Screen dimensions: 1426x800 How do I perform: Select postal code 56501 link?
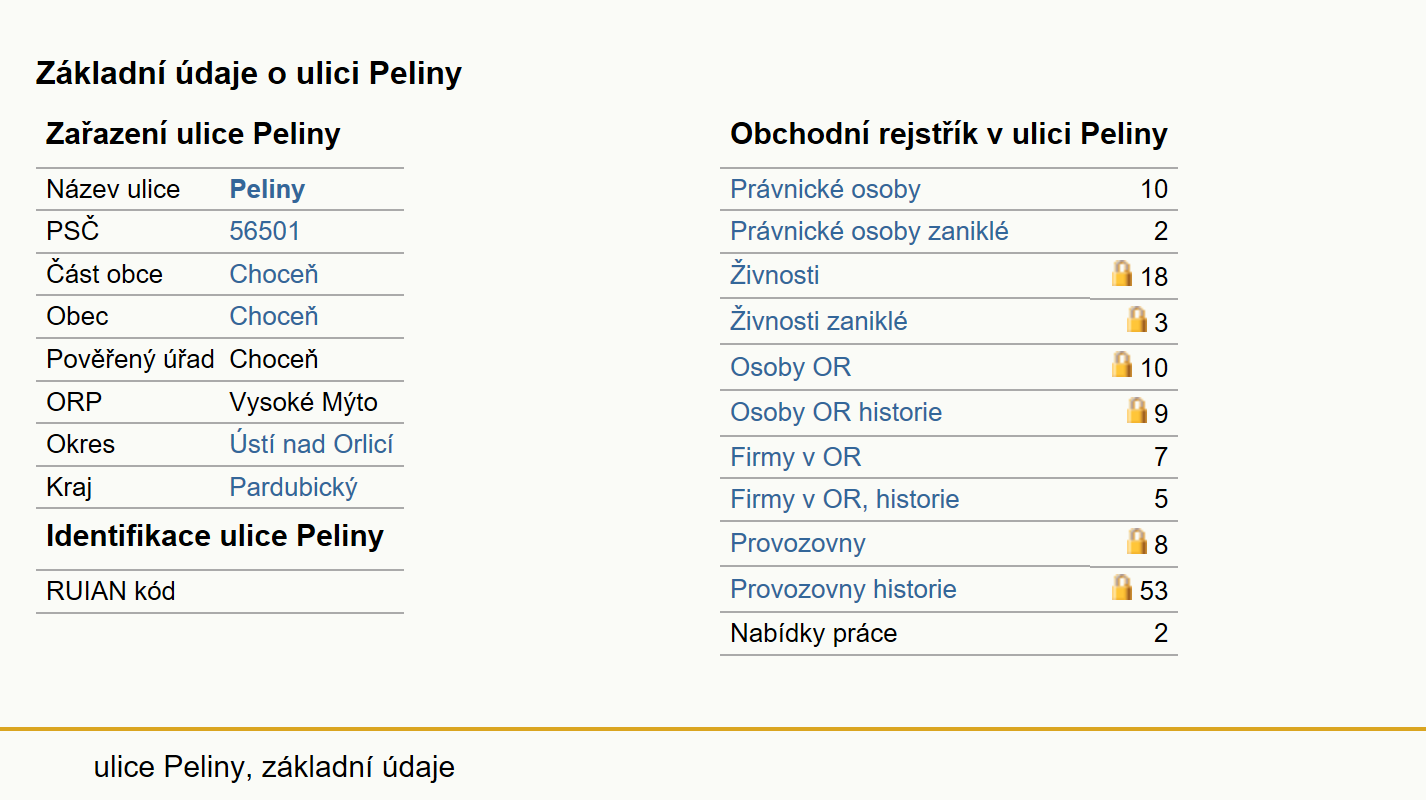pos(265,231)
